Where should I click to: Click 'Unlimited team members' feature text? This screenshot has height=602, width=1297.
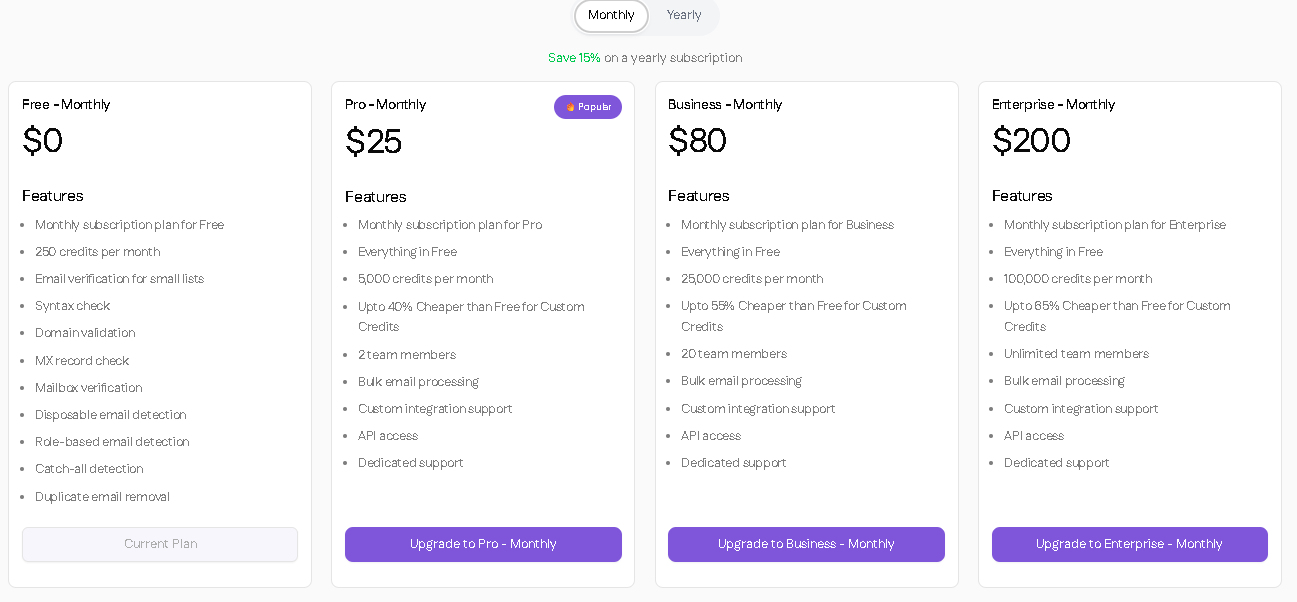click(1076, 354)
